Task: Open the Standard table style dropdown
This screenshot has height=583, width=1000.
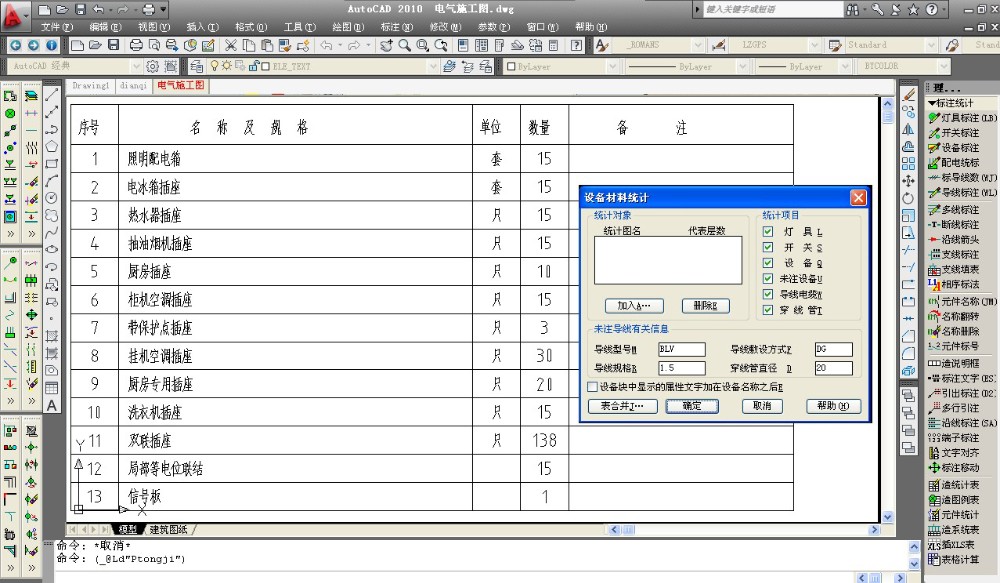Action: (x=931, y=45)
